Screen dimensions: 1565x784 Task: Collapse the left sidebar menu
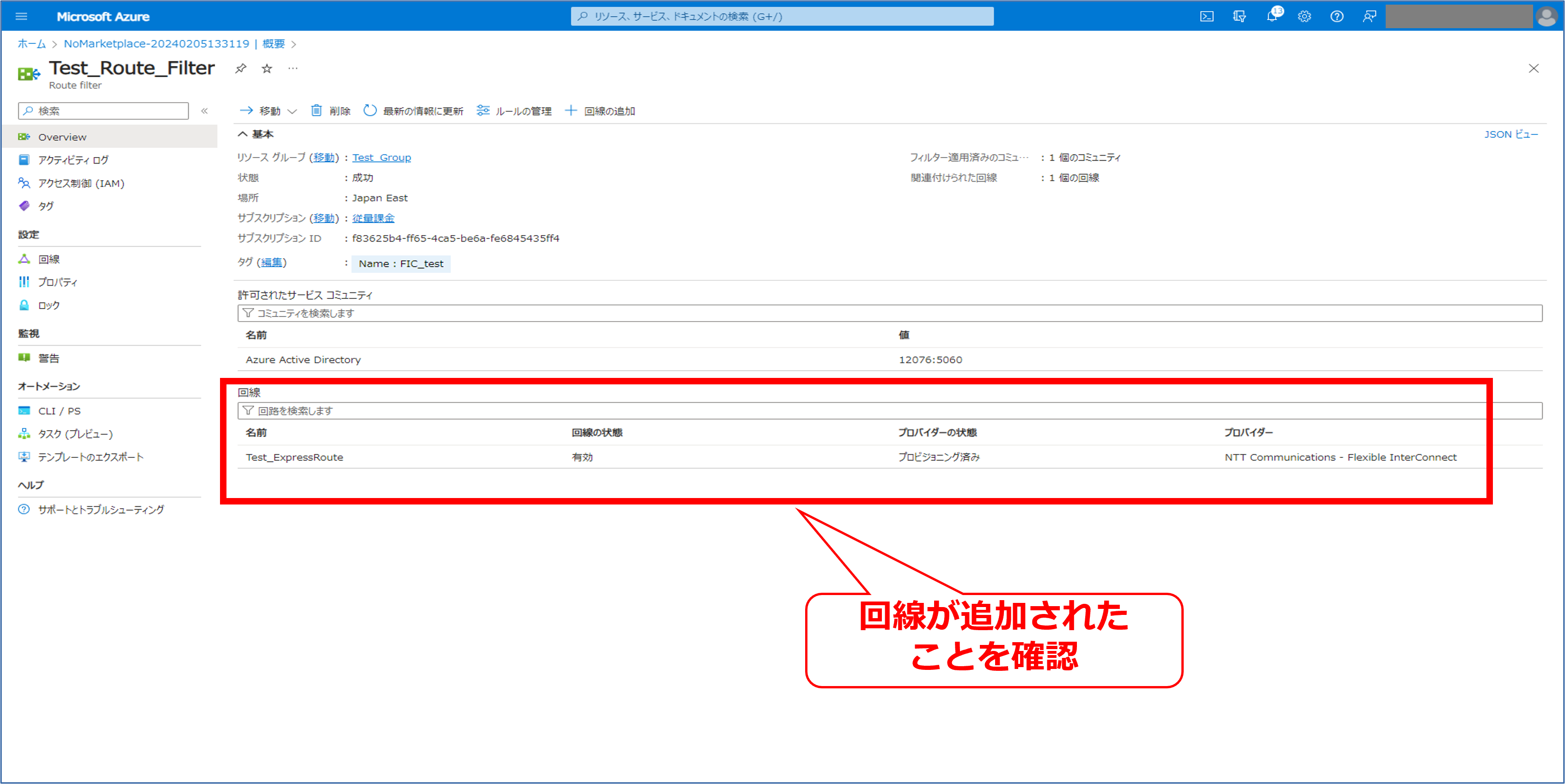click(205, 110)
